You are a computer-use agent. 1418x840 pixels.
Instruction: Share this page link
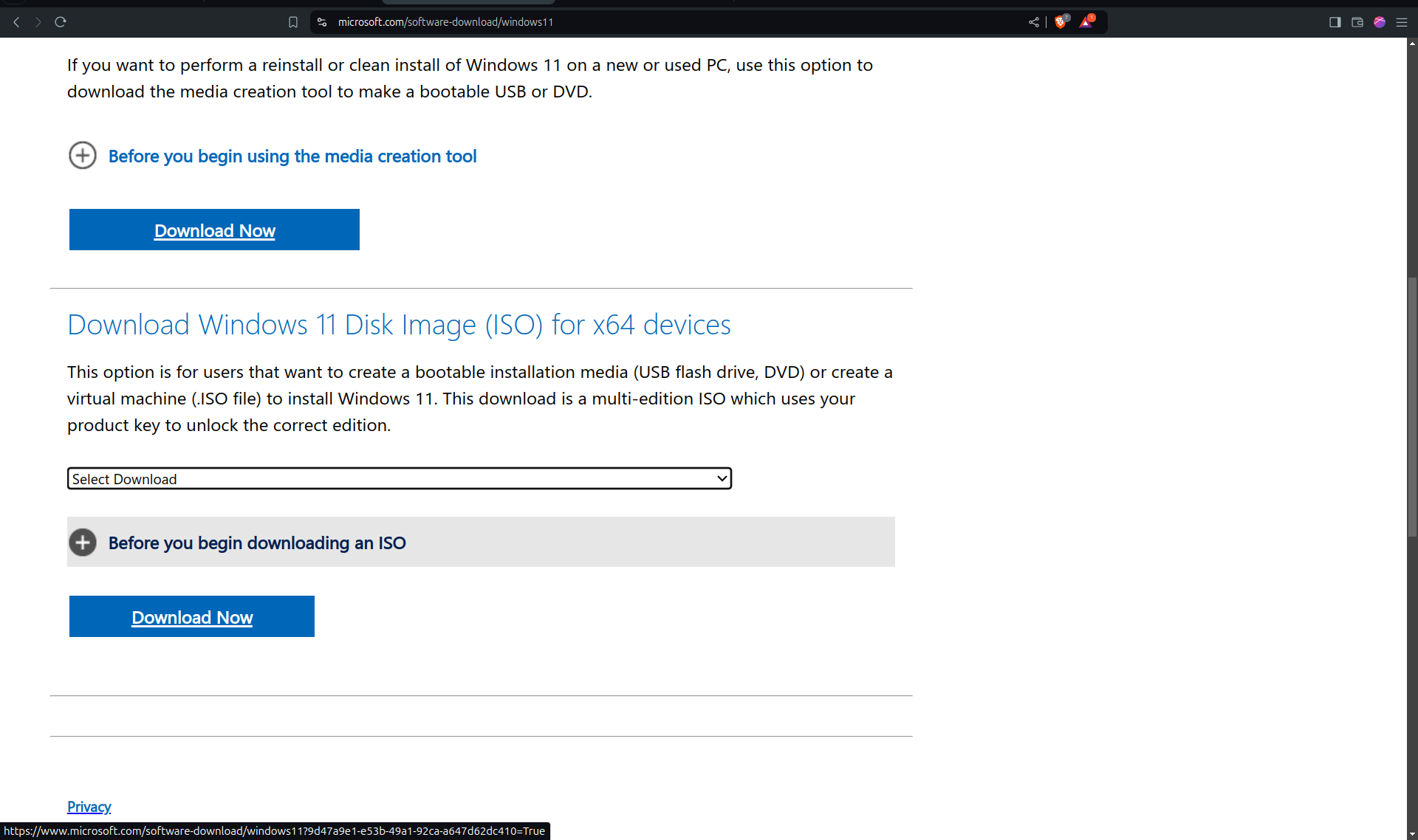(1034, 22)
